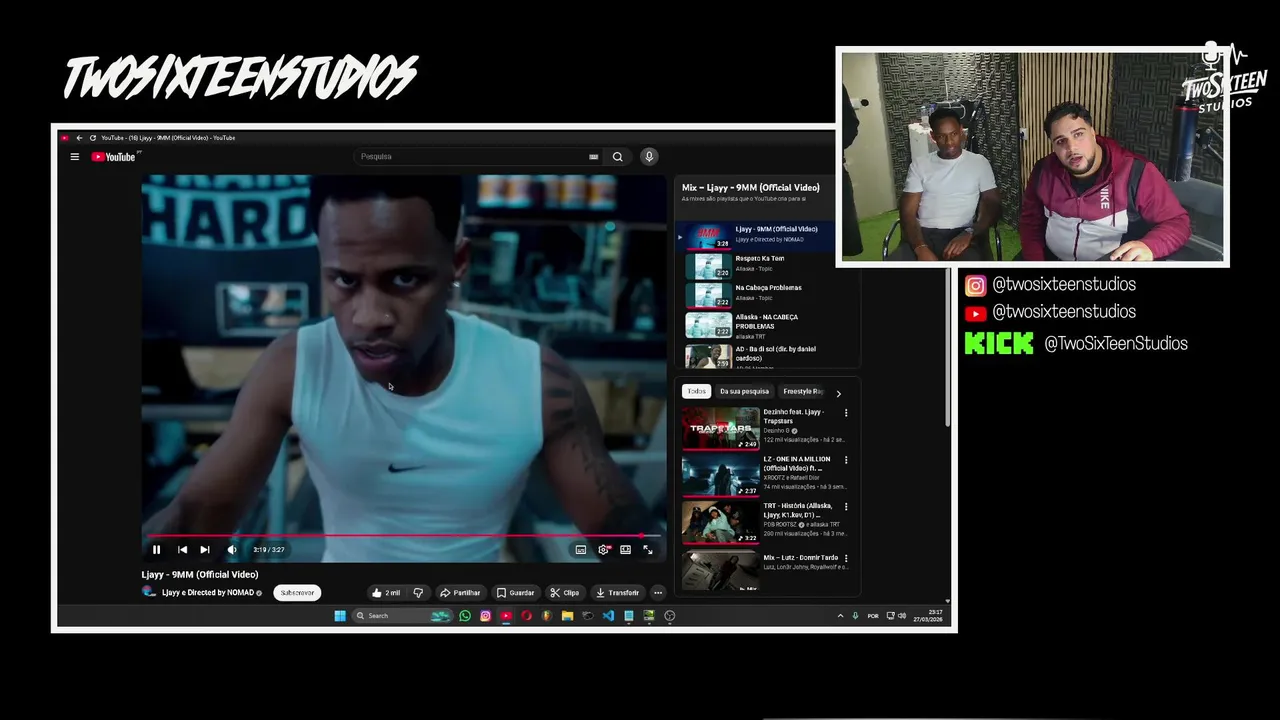Start voice search with the microphone button
1280x720 pixels.
649,157
